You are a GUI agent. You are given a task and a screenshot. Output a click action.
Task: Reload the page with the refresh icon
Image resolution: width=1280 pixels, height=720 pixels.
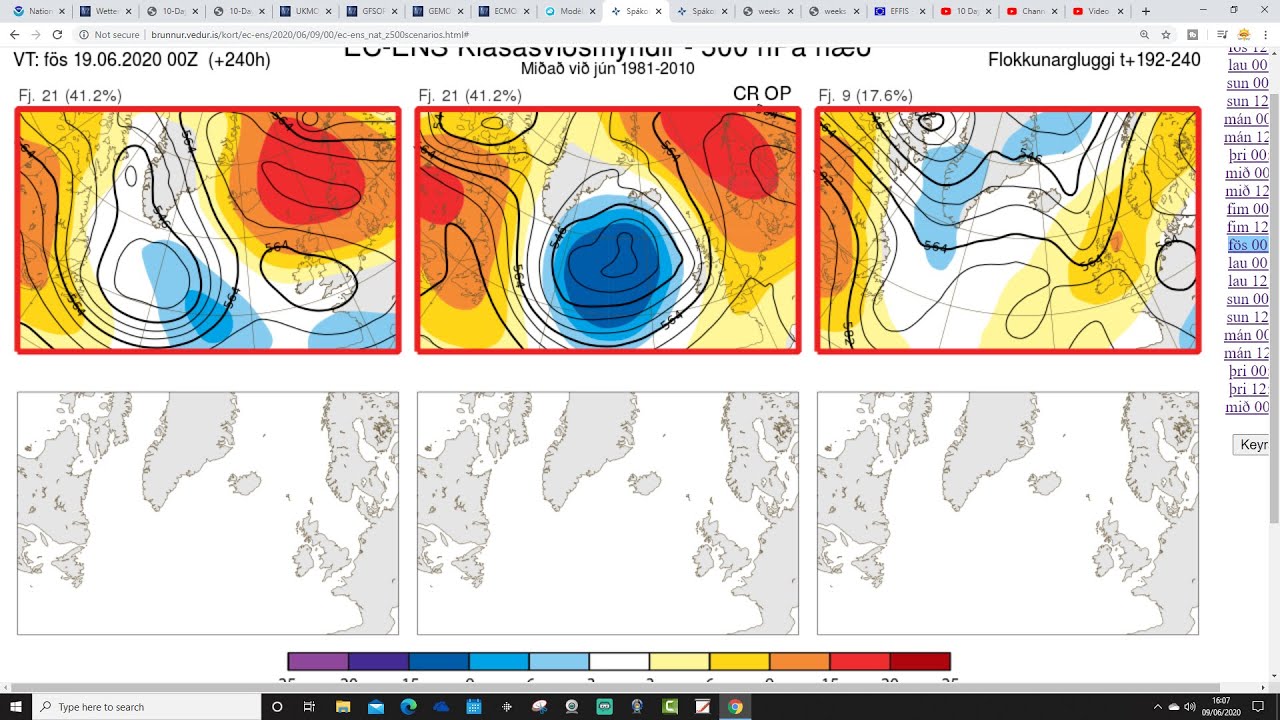pyautogui.click(x=59, y=34)
